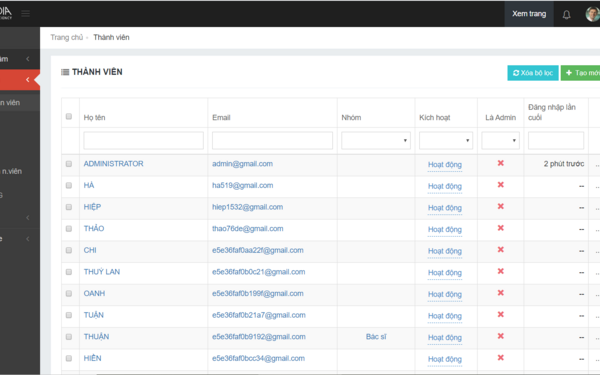Open member THUÝ LAN
Screen dimensions: 600x375
point(102,272)
